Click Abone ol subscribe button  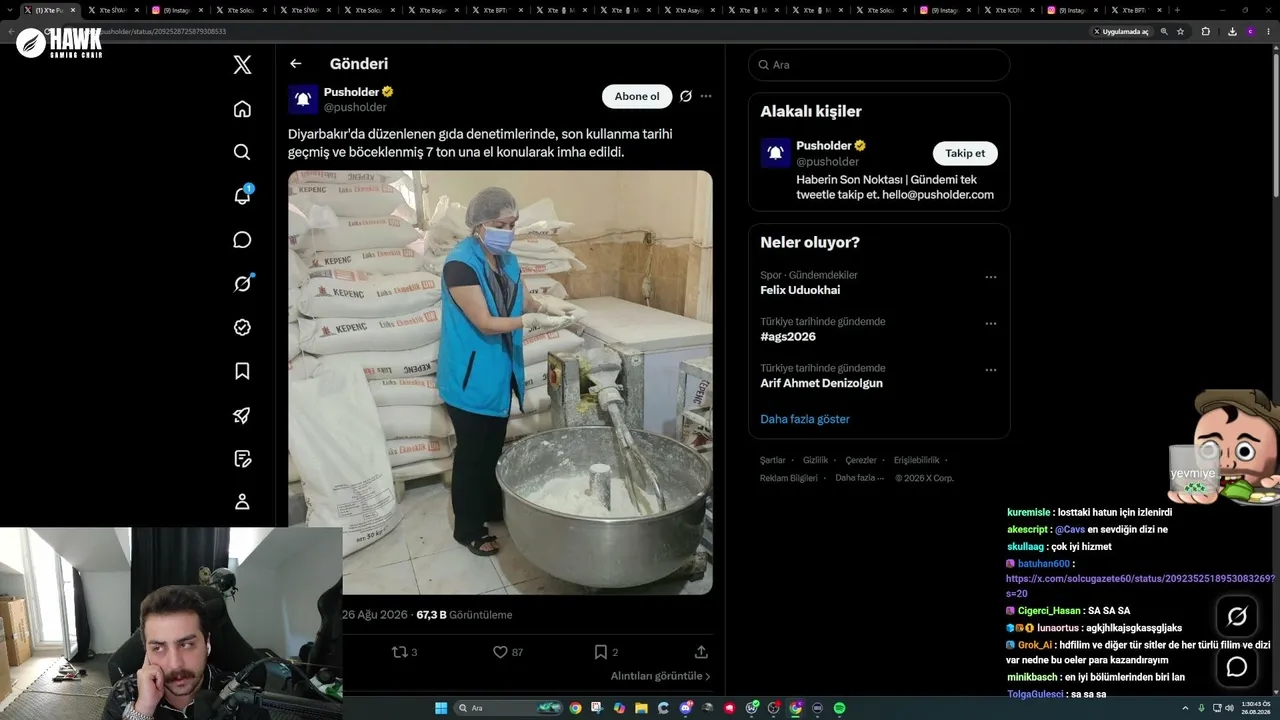point(637,96)
